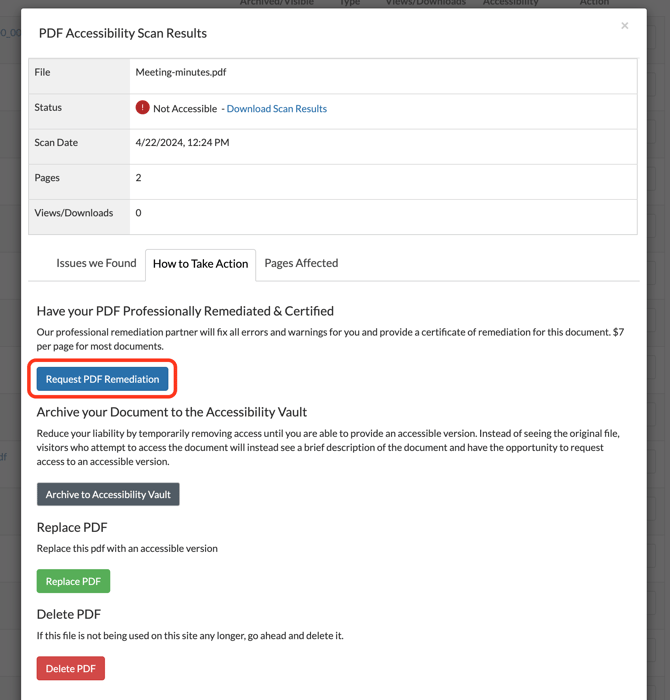Open the Download Scan Results link
Image resolution: width=670 pixels, height=700 pixels.
(x=277, y=108)
